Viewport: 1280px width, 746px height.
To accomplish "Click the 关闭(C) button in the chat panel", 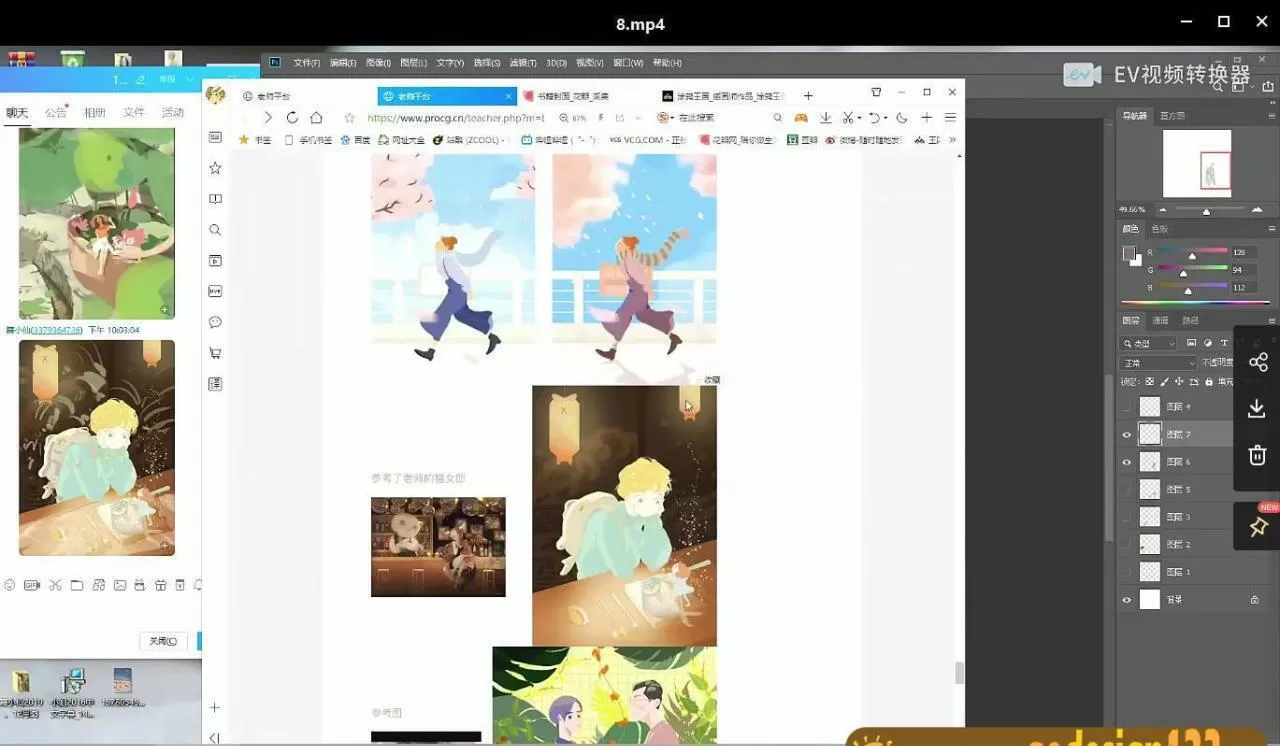I will pyautogui.click(x=162, y=640).
